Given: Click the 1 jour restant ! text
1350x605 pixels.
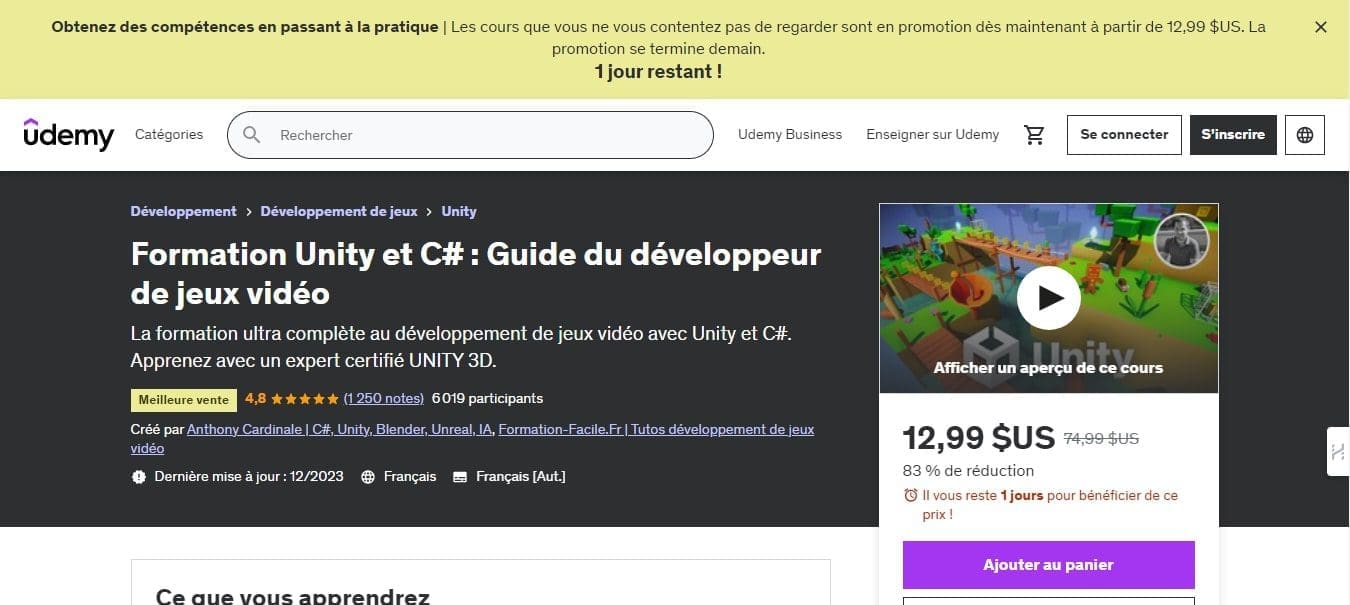Looking at the screenshot, I should pyautogui.click(x=658, y=71).
